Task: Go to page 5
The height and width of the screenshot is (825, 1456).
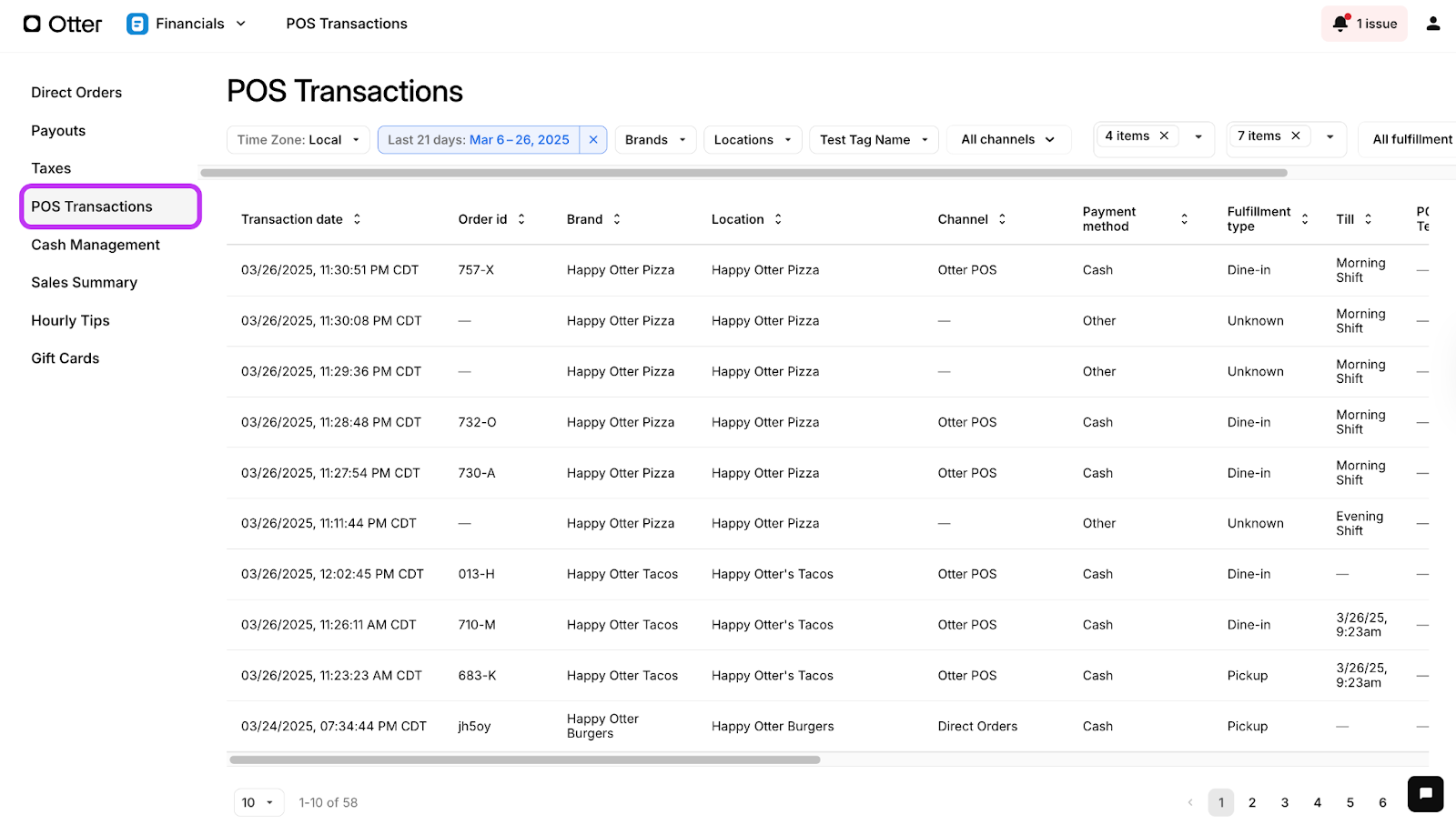Action: point(1350,802)
